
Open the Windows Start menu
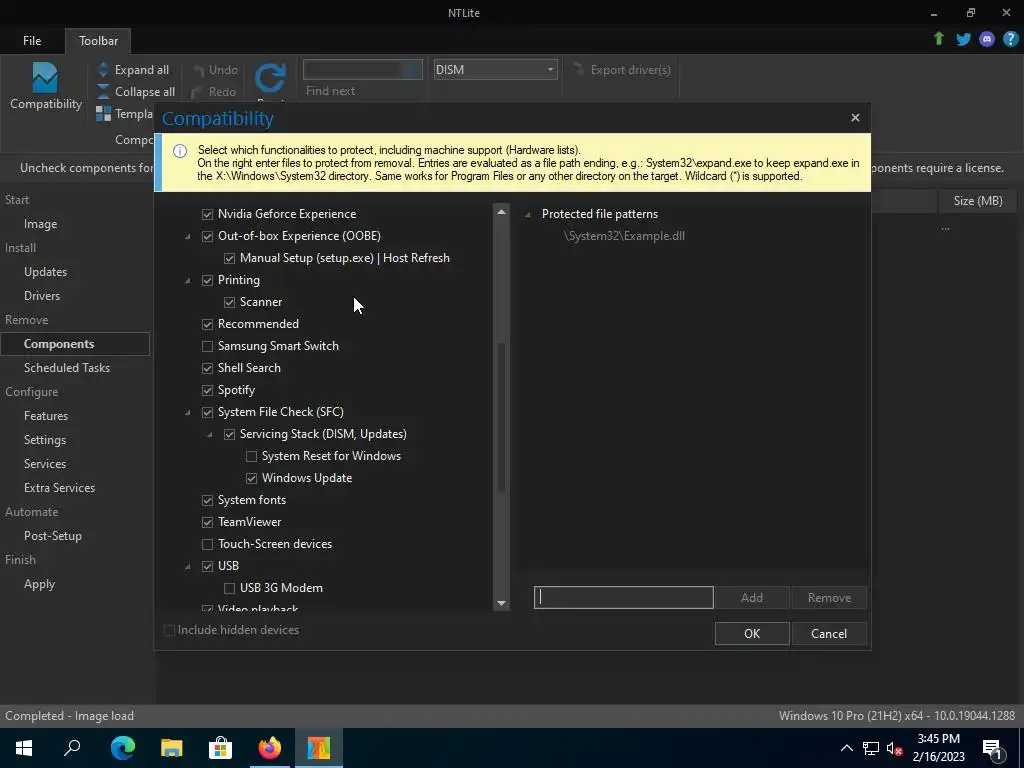tap(24, 748)
